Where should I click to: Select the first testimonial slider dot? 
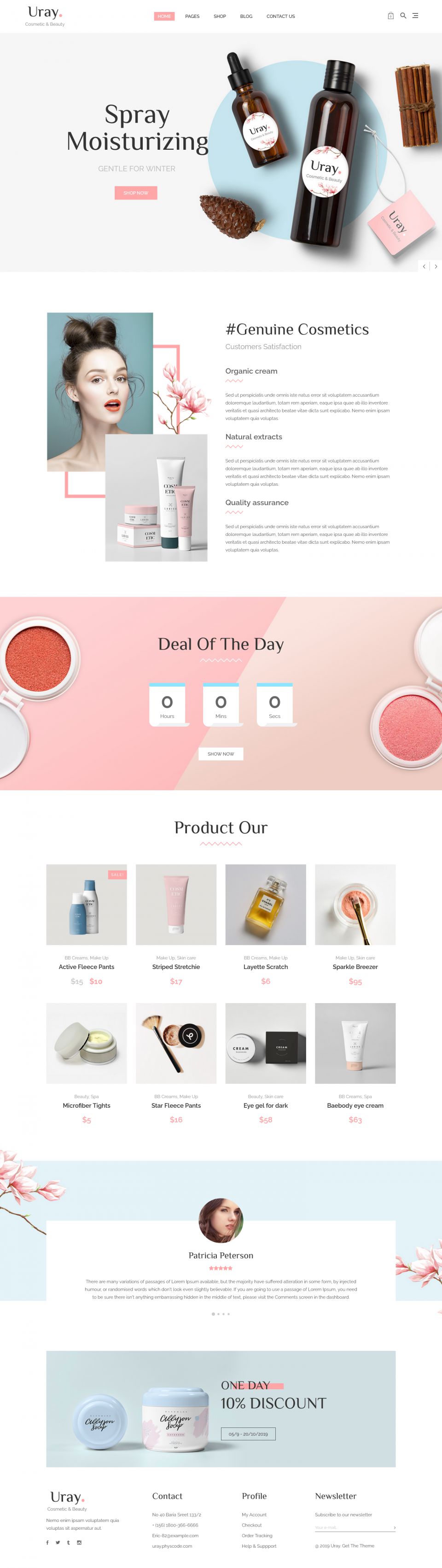tap(213, 1314)
